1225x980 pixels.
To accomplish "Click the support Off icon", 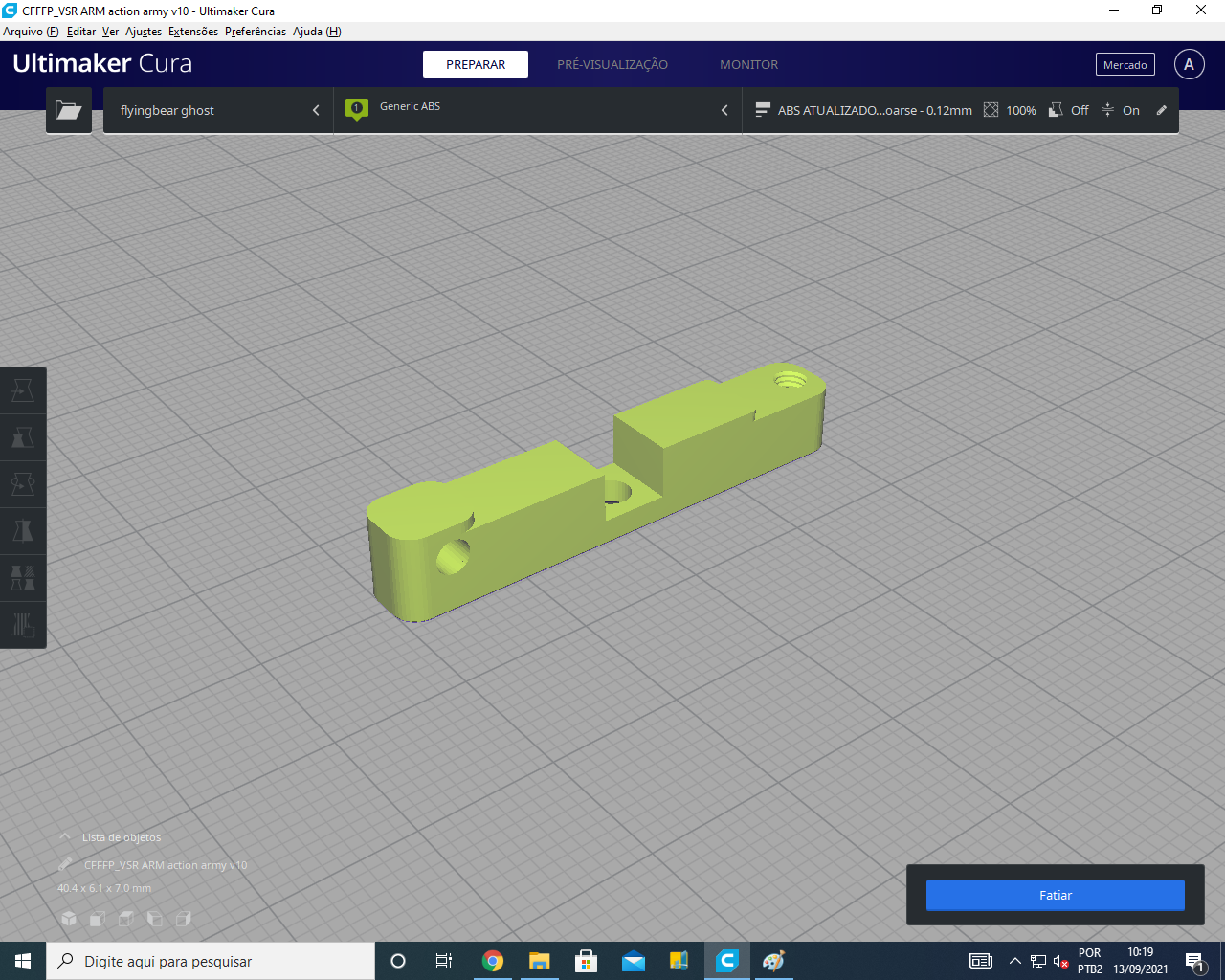I will coord(1056,110).
